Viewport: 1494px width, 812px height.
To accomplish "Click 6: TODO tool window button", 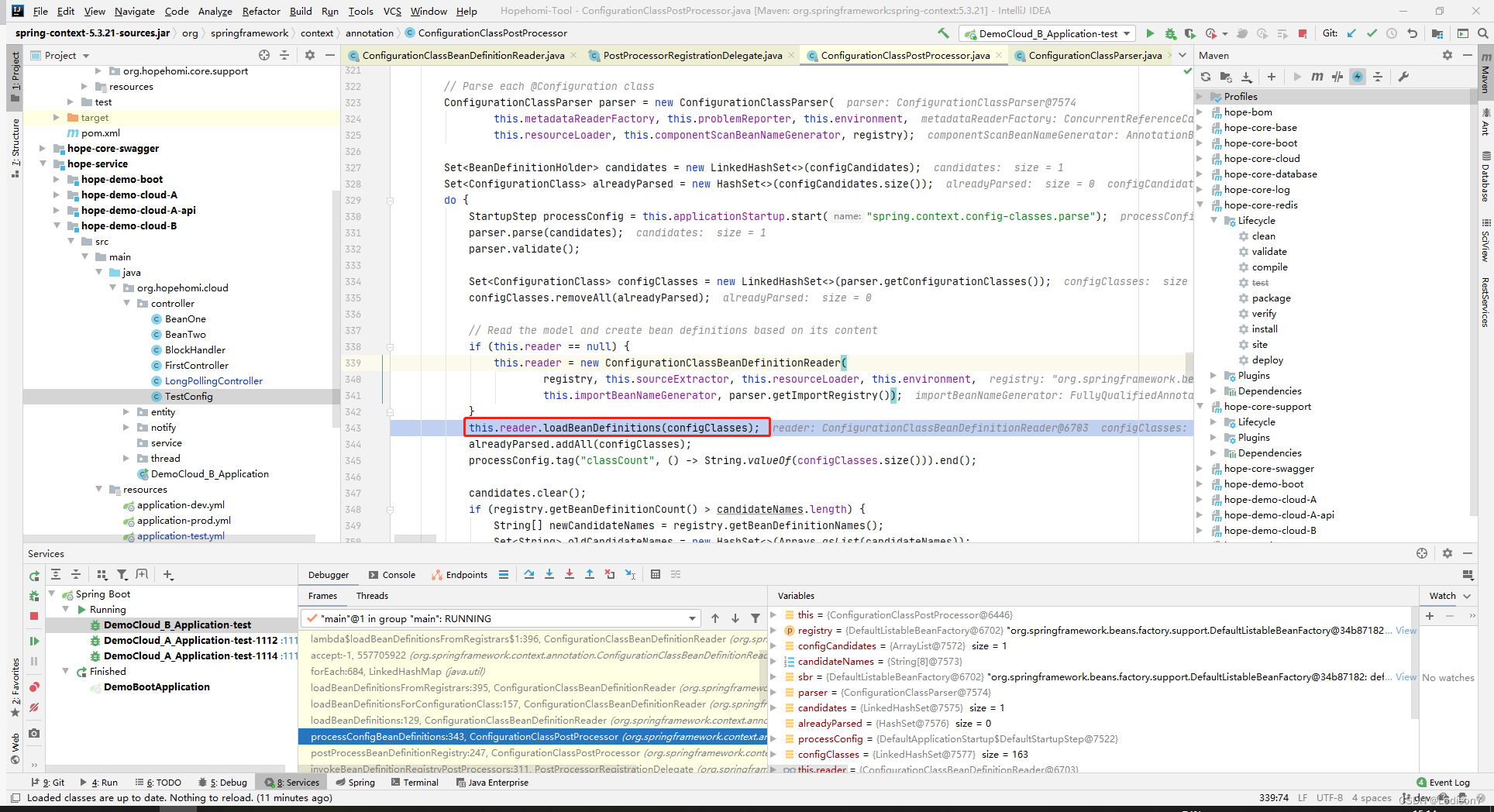I will [x=158, y=783].
